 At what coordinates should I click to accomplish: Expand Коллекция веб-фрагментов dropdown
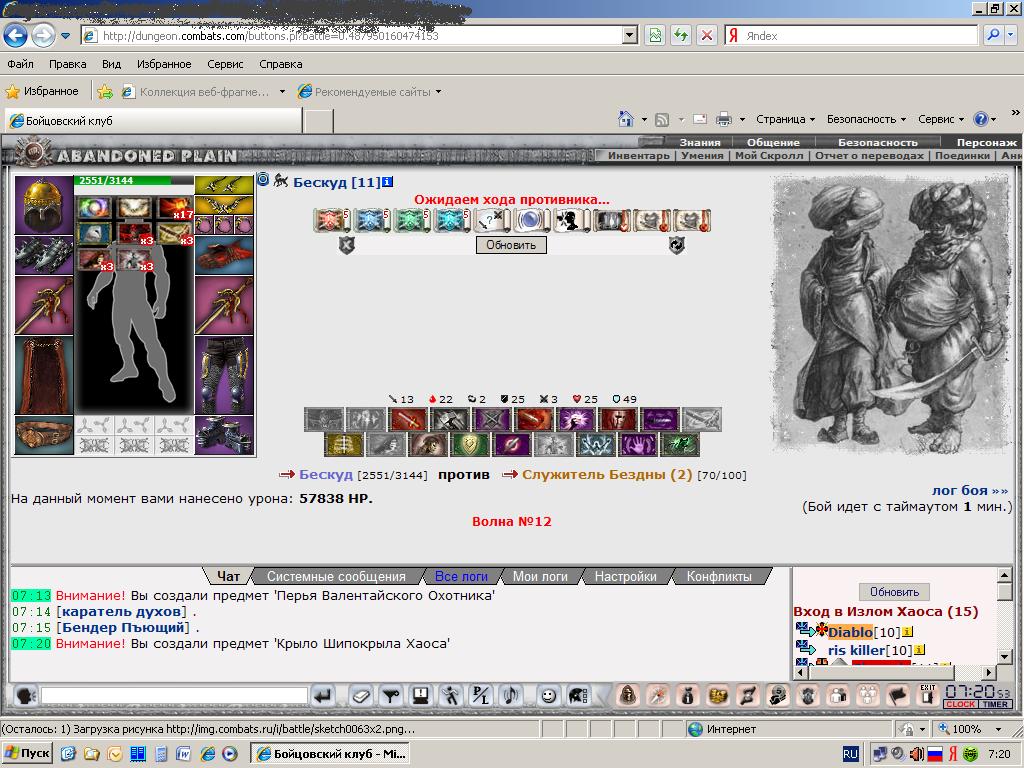click(x=282, y=91)
